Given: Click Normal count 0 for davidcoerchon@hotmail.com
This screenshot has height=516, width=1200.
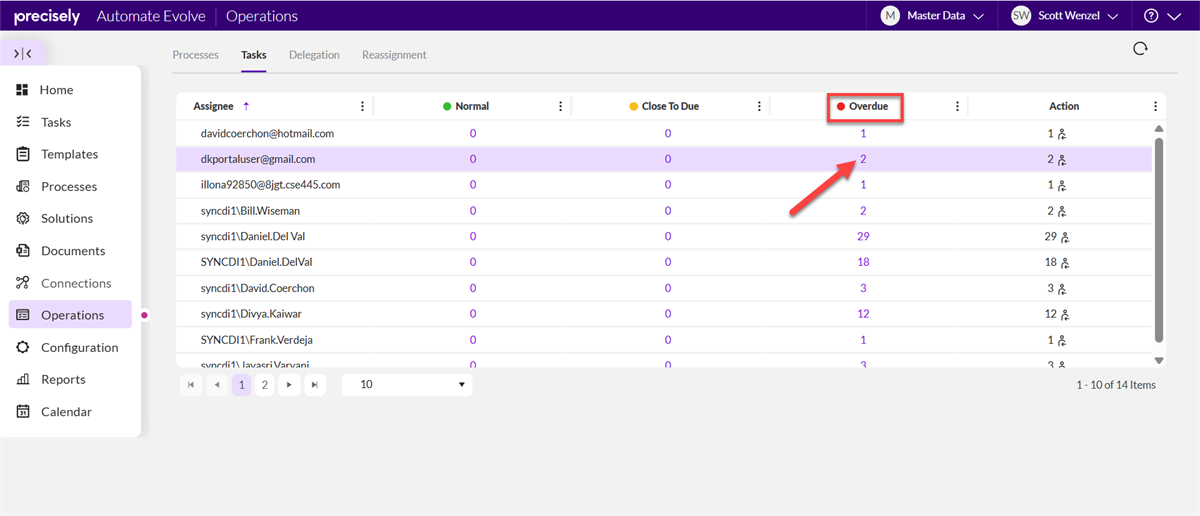Looking at the screenshot, I should 473,133.
